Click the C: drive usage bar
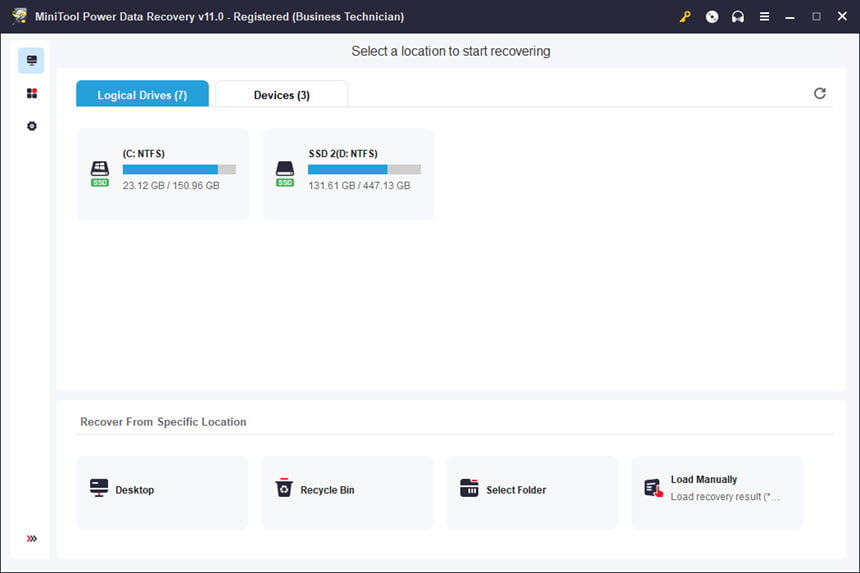The width and height of the screenshot is (860, 573). (179, 169)
